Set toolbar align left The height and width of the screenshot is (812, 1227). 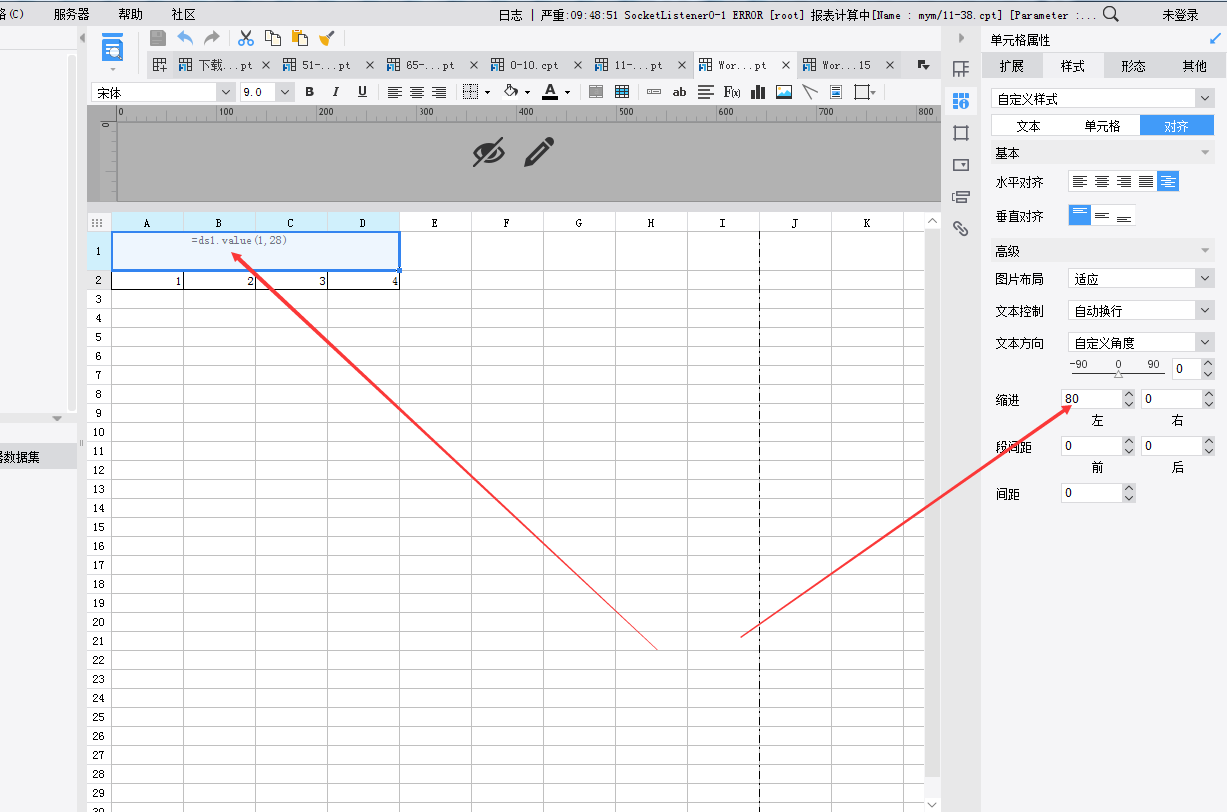[x=395, y=92]
